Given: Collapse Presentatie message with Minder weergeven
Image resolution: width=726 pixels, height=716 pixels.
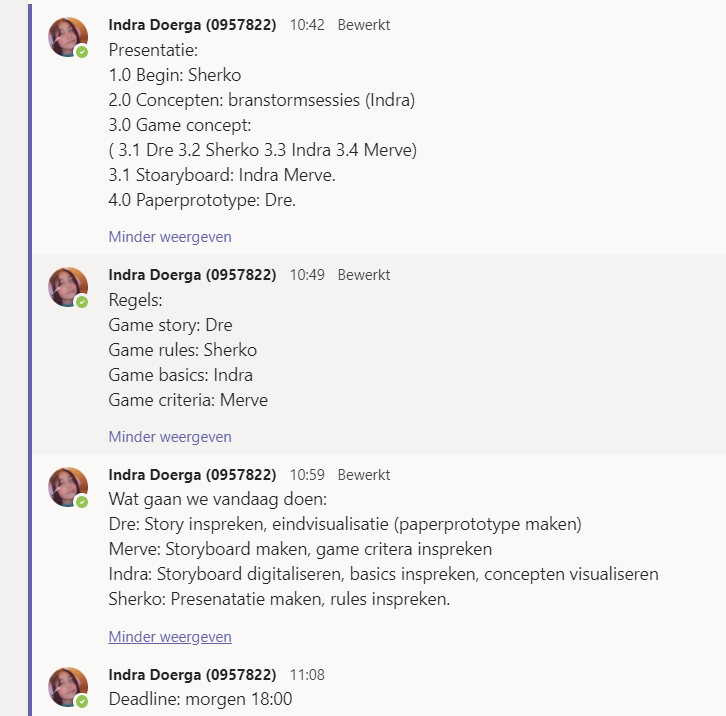Looking at the screenshot, I should point(170,237).
